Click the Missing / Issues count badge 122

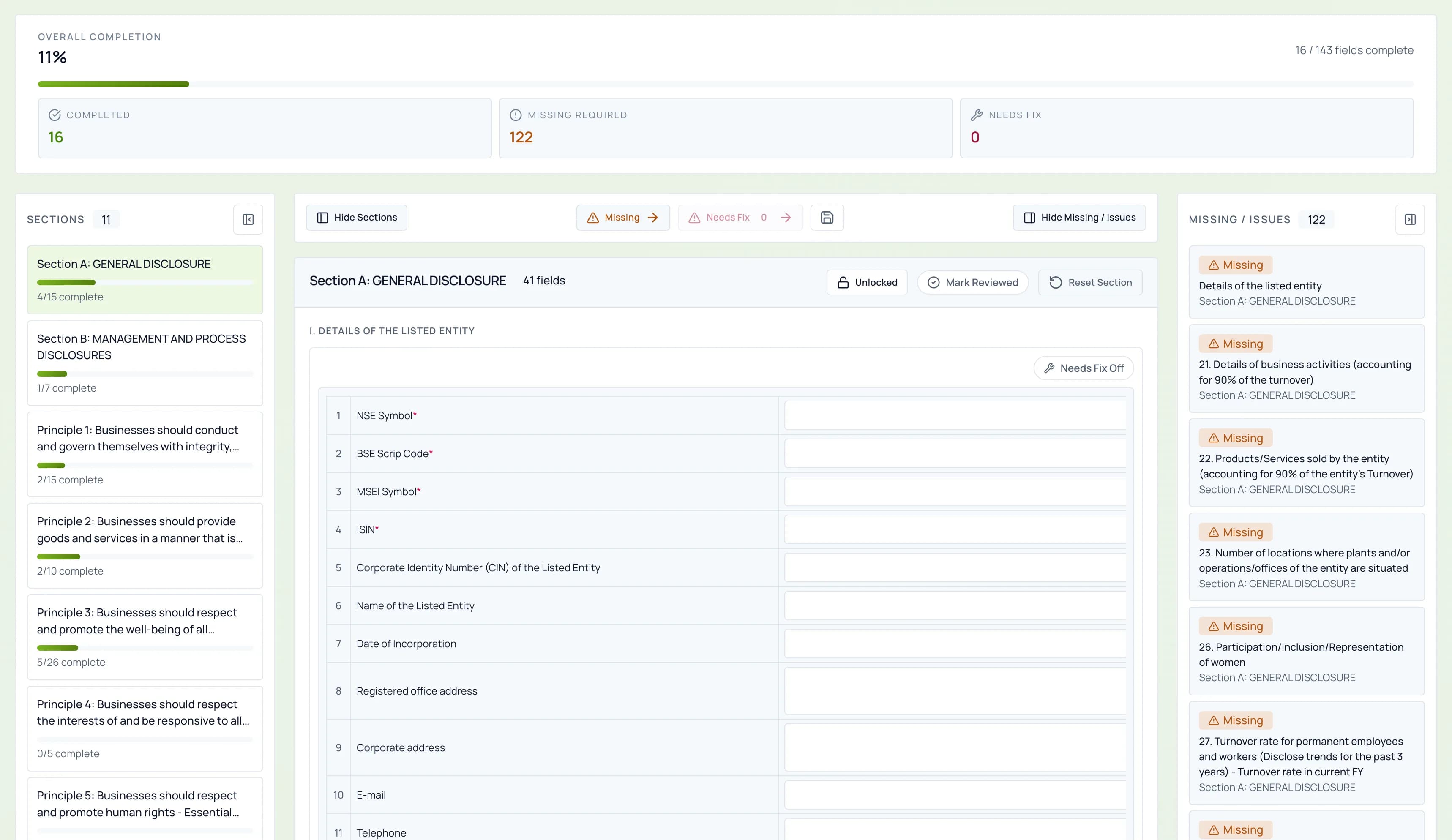pos(1316,219)
